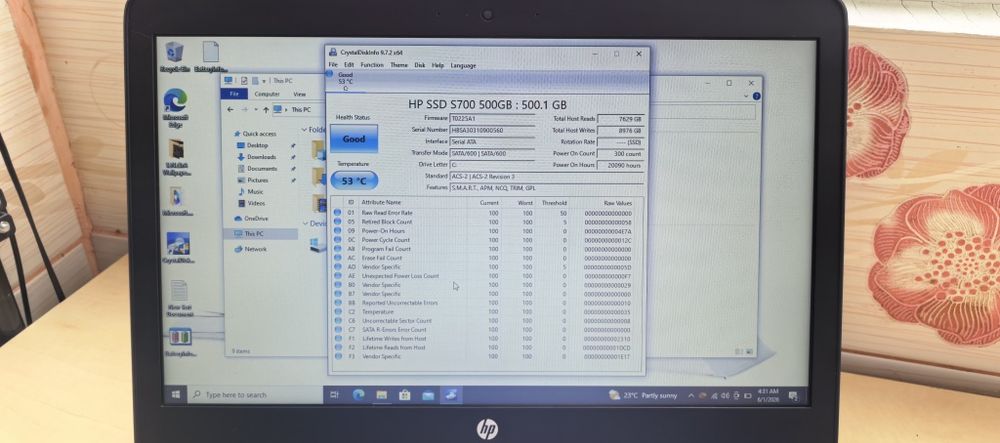Open Microsoft Edge from the taskbar
The width and height of the screenshot is (1000, 443).
point(358,395)
